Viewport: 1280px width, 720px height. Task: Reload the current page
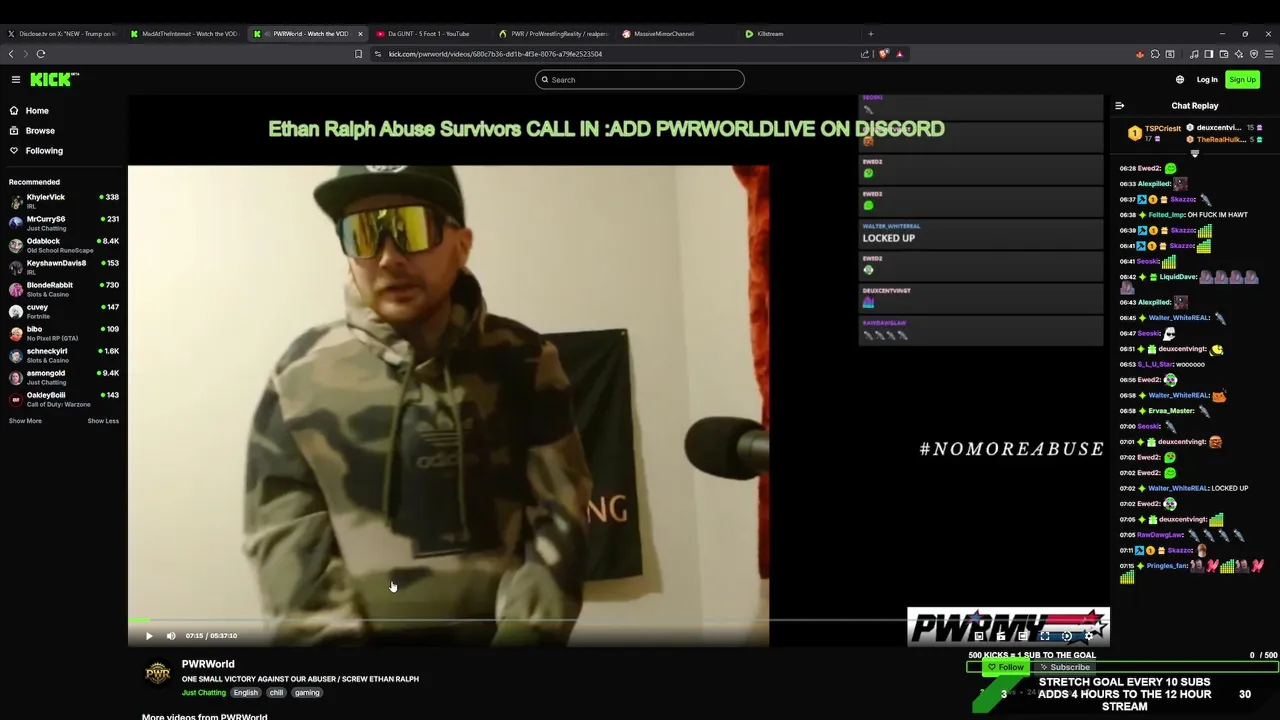41,54
